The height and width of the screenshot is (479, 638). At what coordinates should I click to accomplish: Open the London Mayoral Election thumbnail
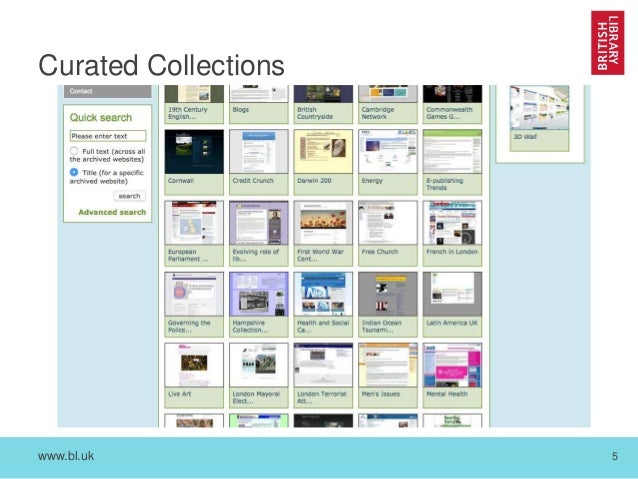(x=259, y=365)
